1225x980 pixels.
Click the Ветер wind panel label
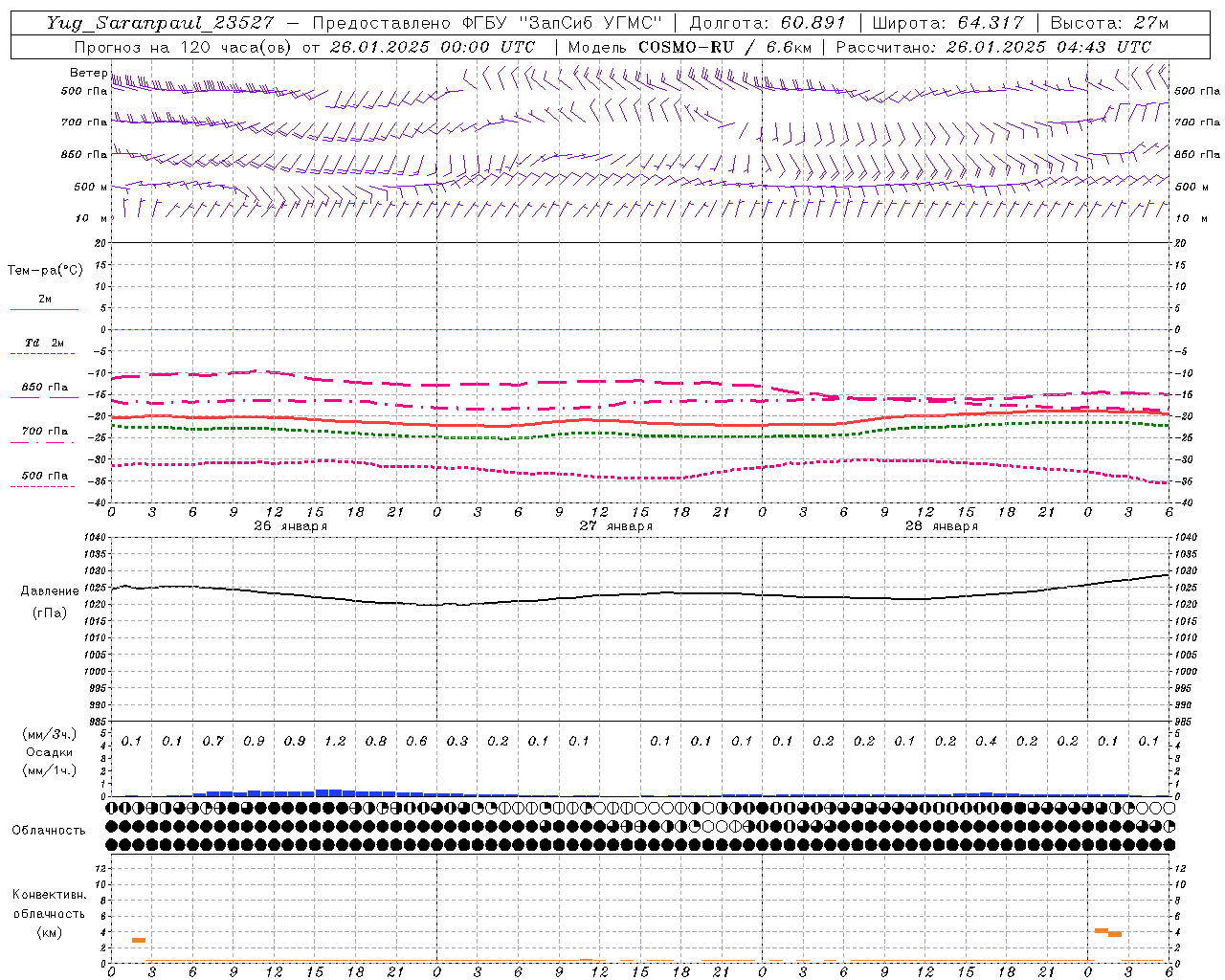tap(89, 73)
